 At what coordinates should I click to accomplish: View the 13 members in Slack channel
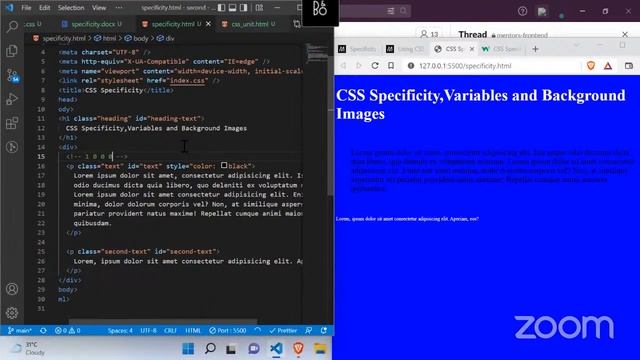pos(429,34)
